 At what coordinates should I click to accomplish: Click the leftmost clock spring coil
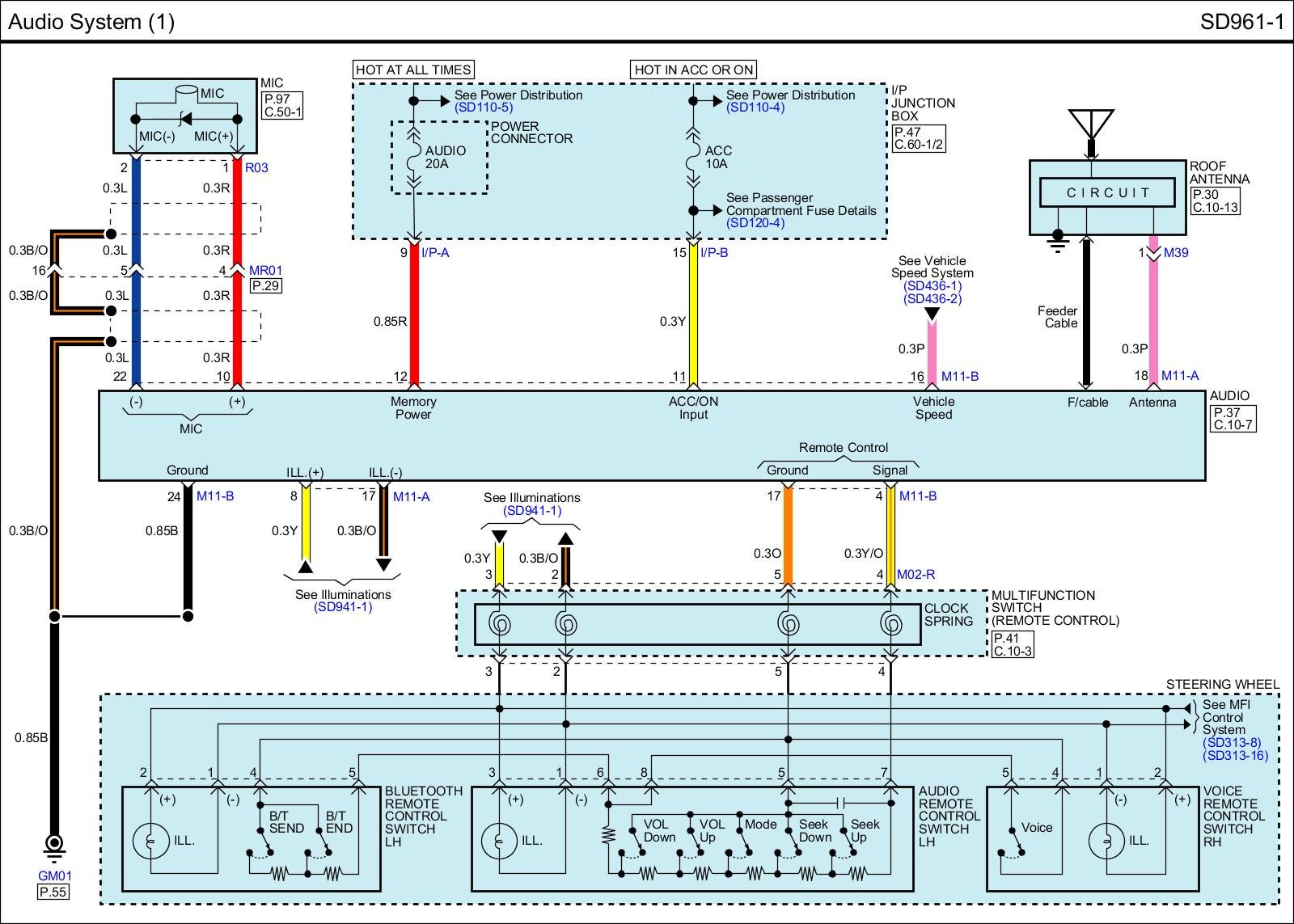(x=499, y=624)
